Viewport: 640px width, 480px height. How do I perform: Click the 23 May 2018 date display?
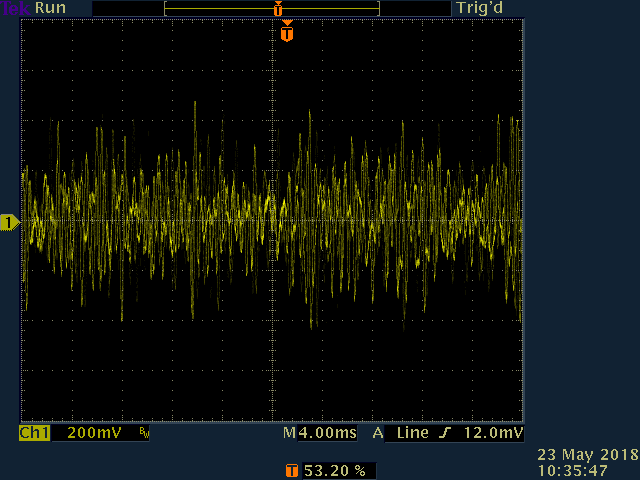[588, 454]
